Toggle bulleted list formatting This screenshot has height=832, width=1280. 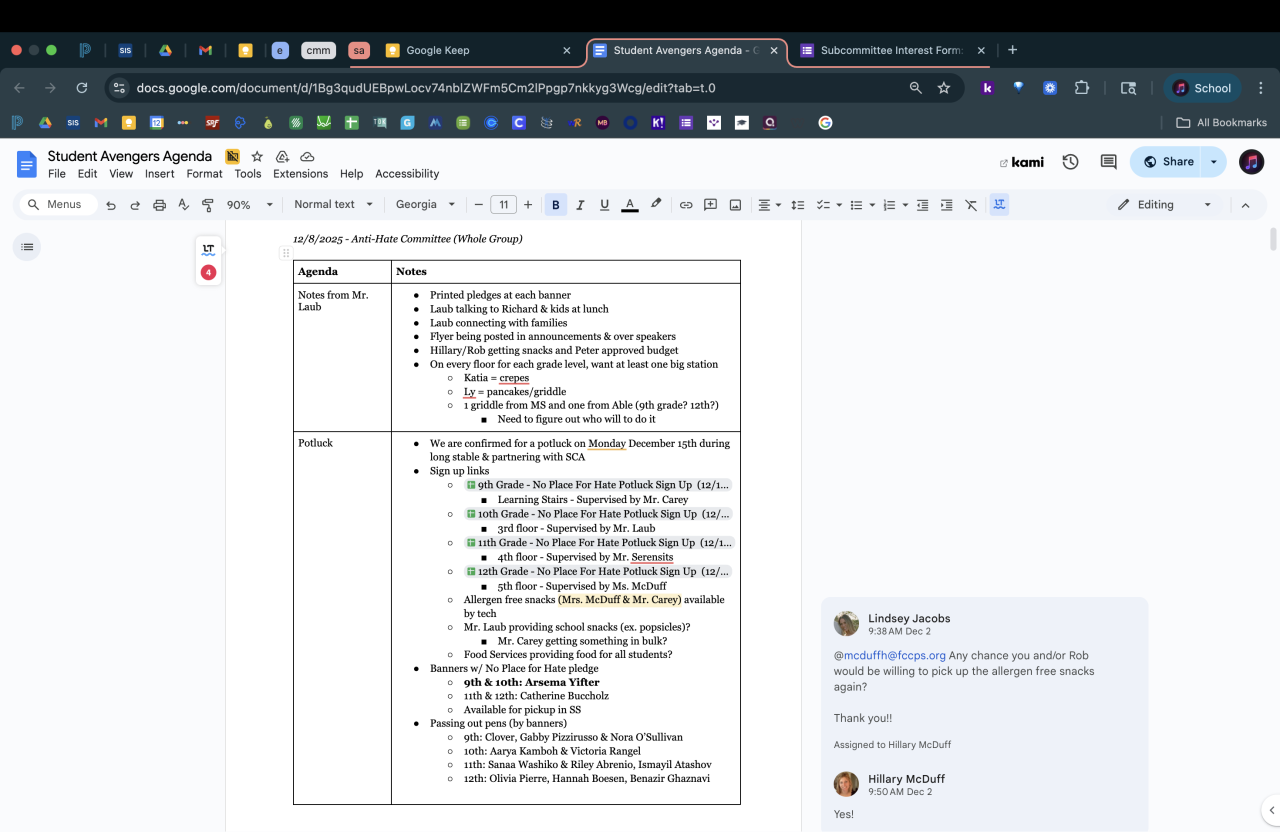click(x=856, y=205)
